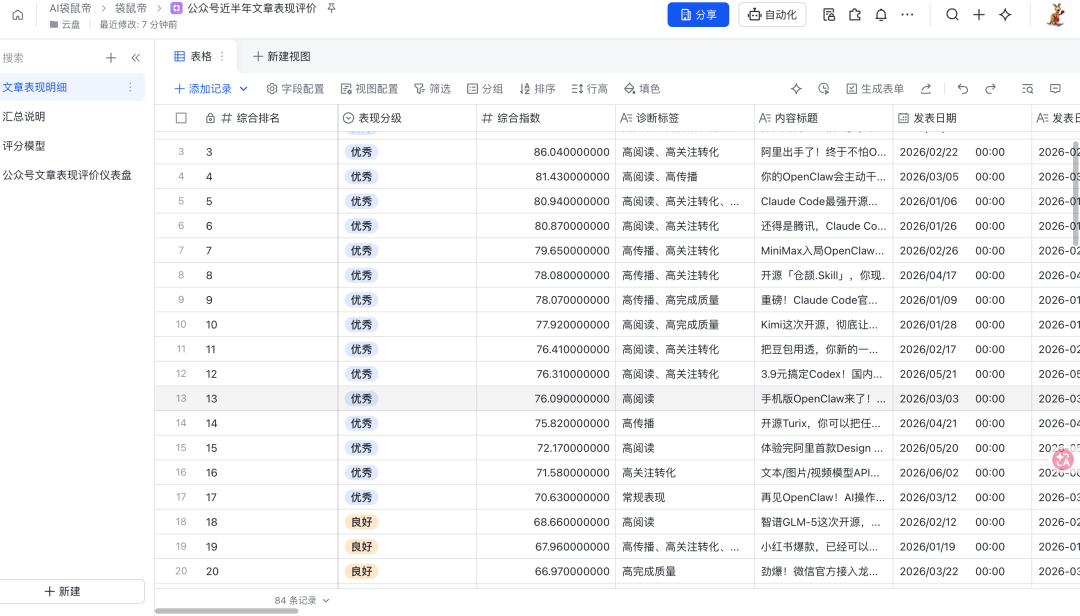Open the puzzle-piece plugins icon
This screenshot has width=1080, height=616.
click(x=855, y=14)
